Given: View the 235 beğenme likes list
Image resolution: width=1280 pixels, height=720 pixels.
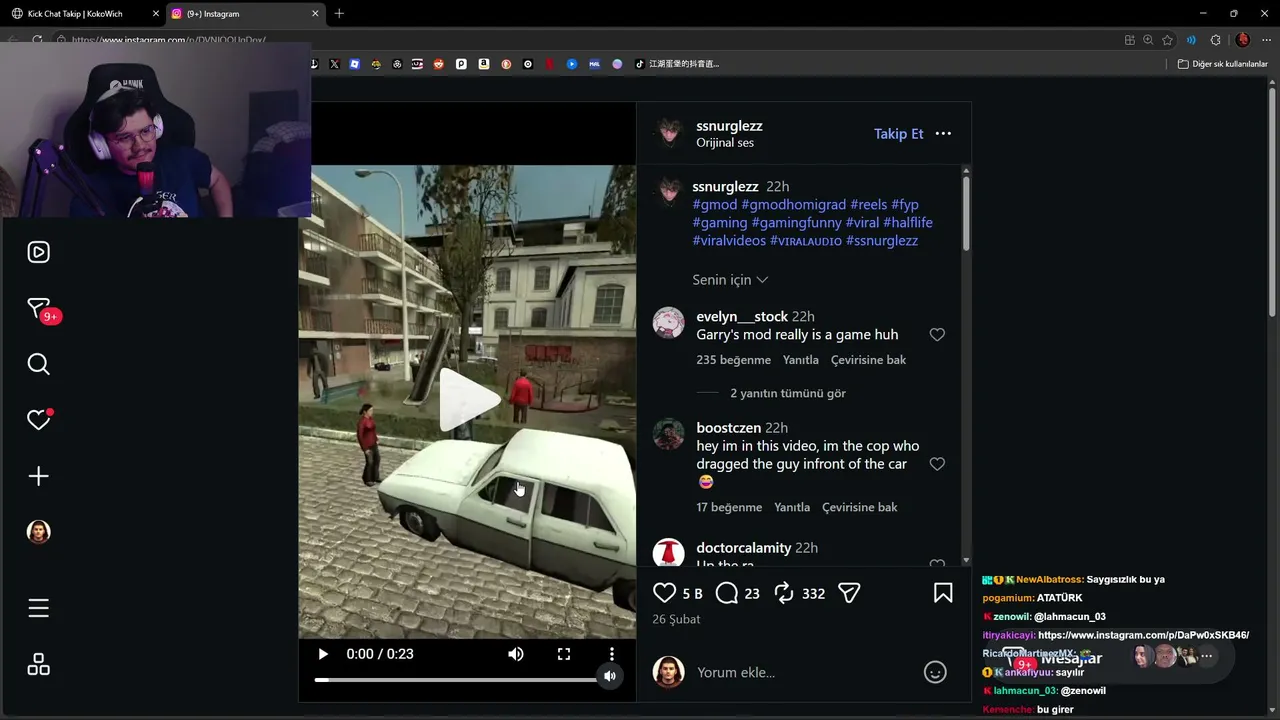Looking at the screenshot, I should [733, 360].
